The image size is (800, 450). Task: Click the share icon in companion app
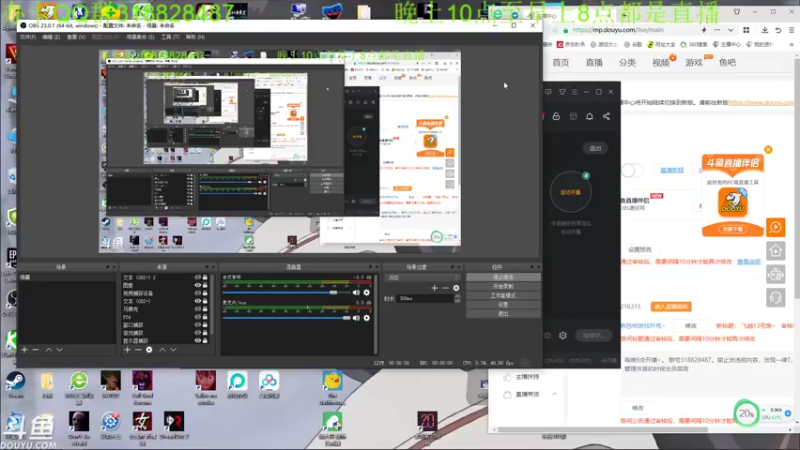(x=606, y=116)
